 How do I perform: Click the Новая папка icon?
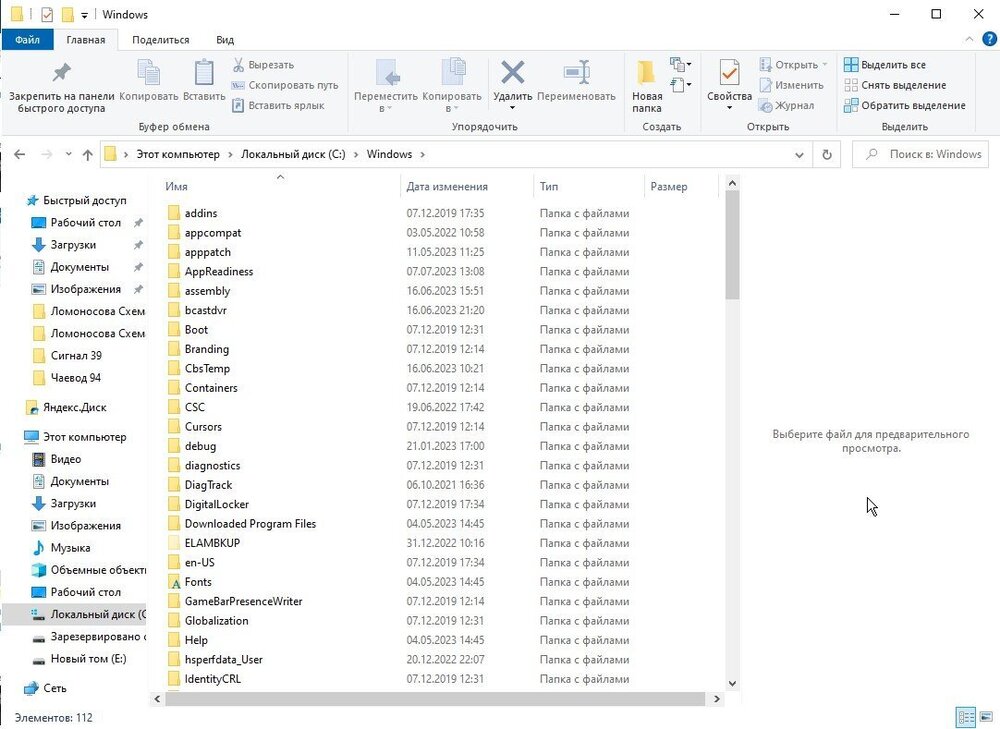click(x=646, y=73)
